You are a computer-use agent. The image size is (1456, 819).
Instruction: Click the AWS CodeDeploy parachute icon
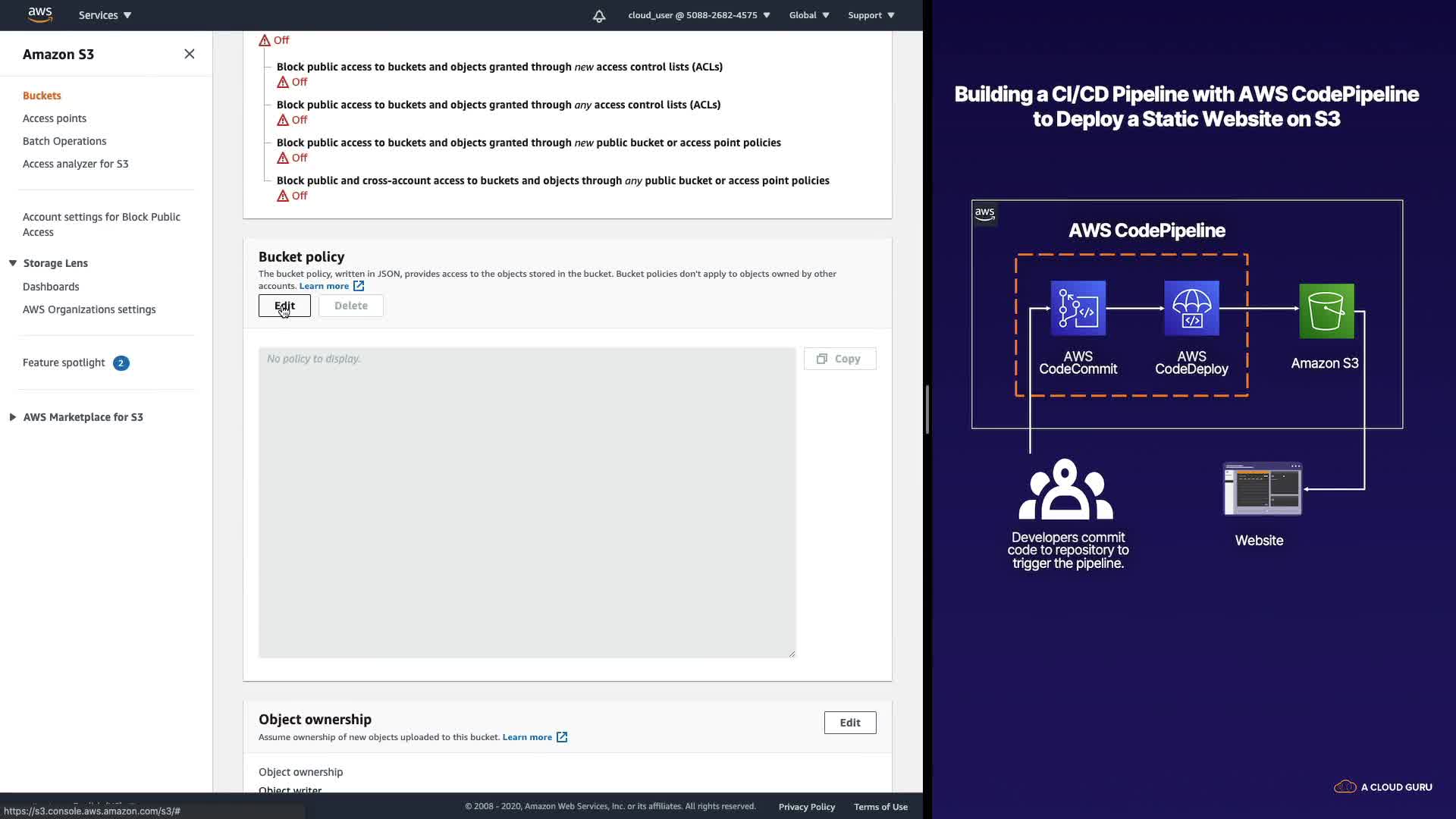[x=1191, y=309]
